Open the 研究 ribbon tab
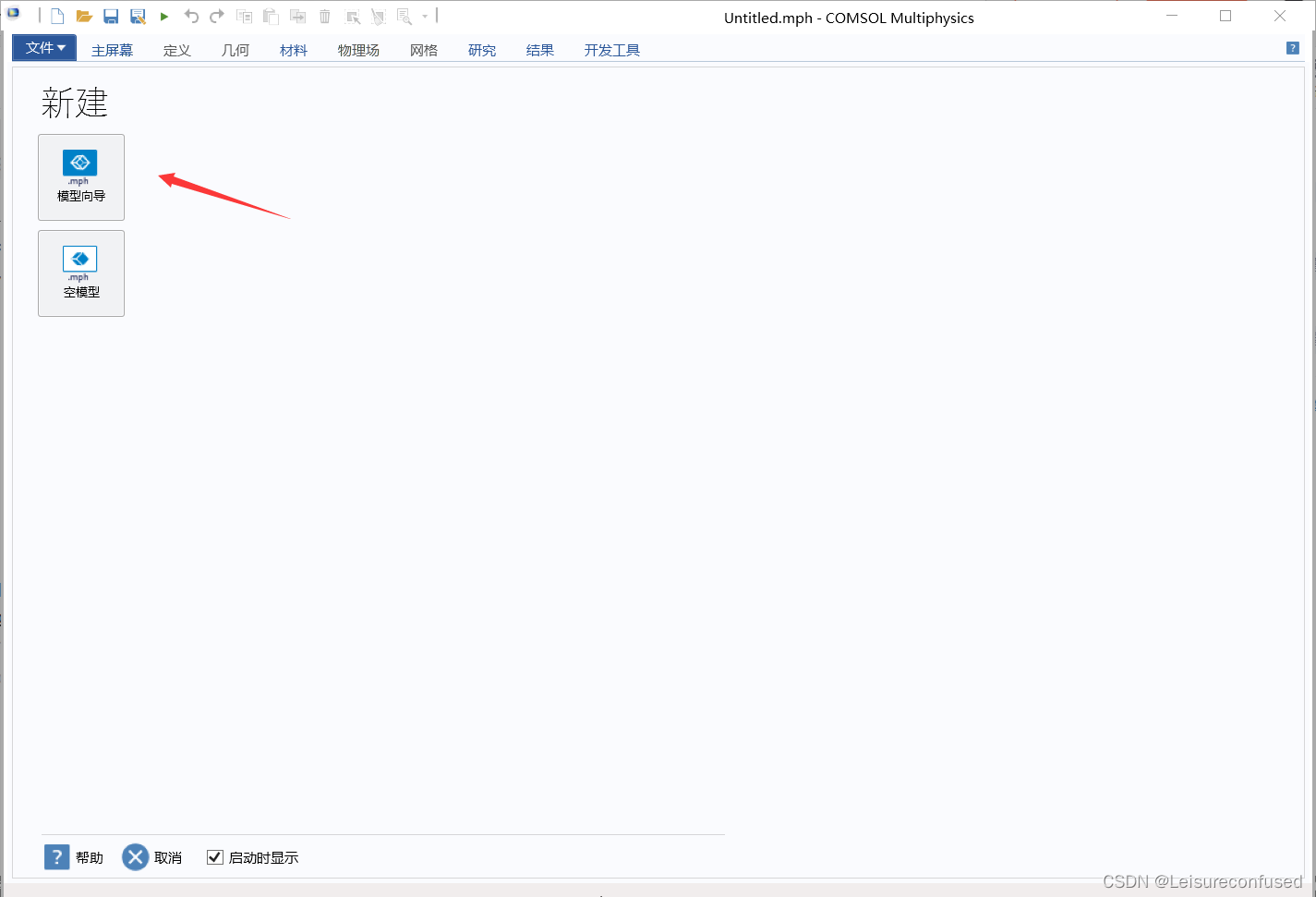This screenshot has height=897, width=1316. (482, 50)
